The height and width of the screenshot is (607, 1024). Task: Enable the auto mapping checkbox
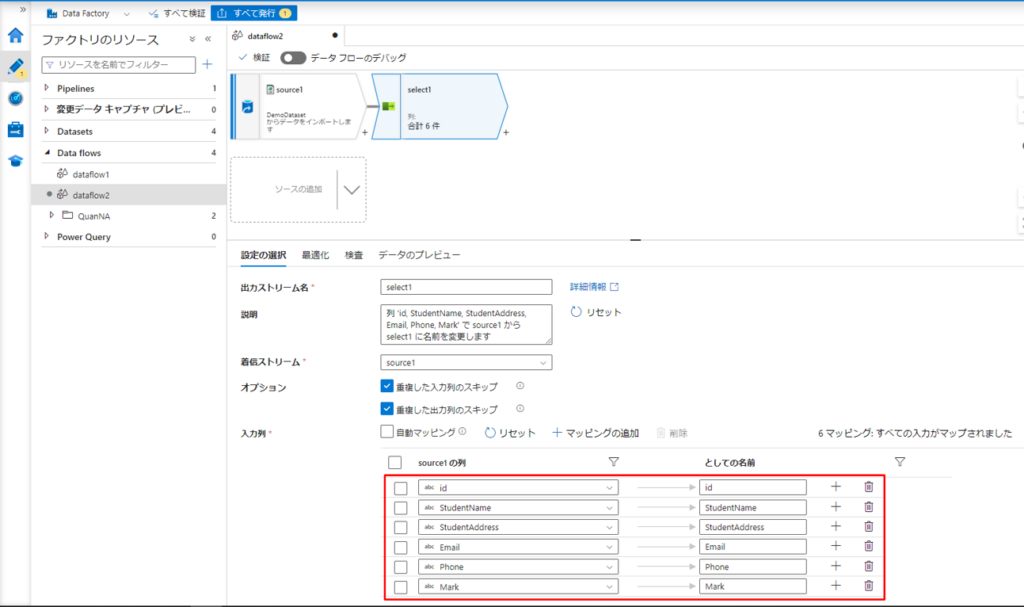point(387,432)
